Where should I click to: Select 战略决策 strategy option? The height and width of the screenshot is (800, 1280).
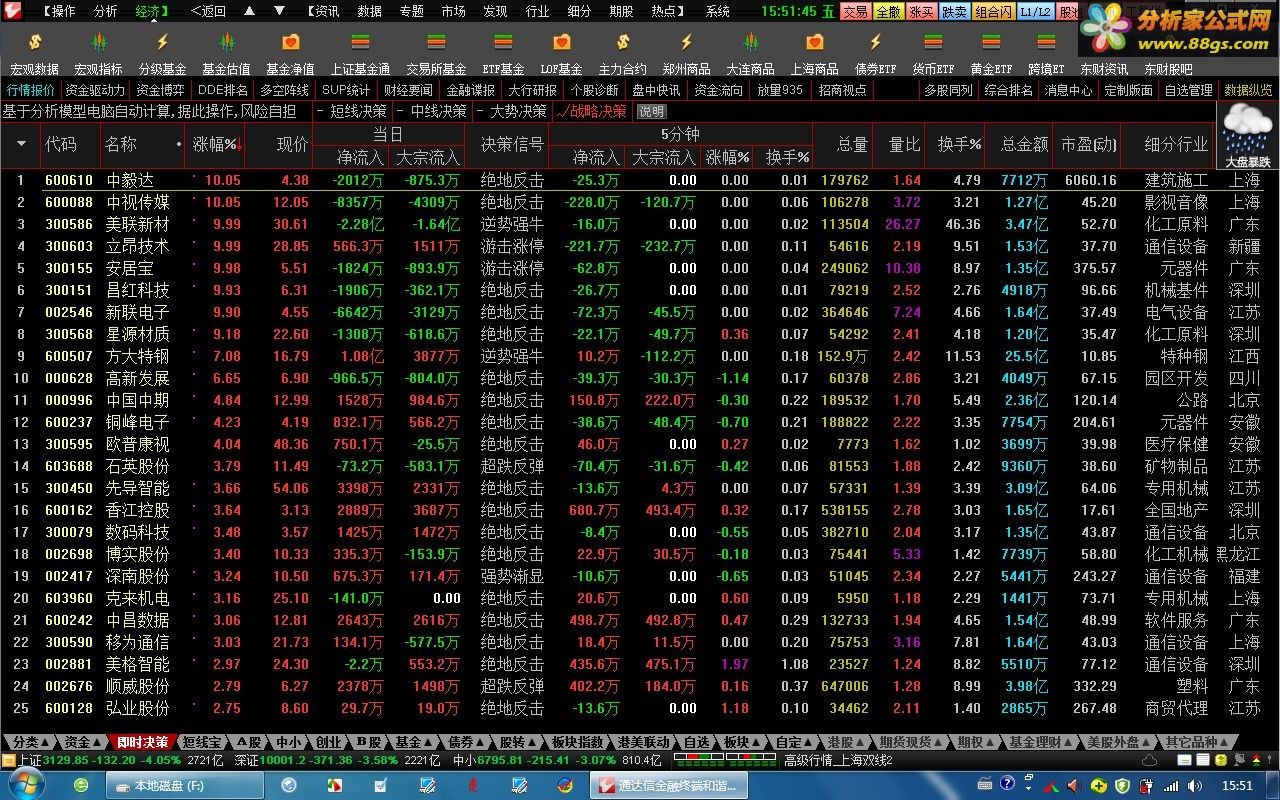pyautogui.click(x=592, y=111)
